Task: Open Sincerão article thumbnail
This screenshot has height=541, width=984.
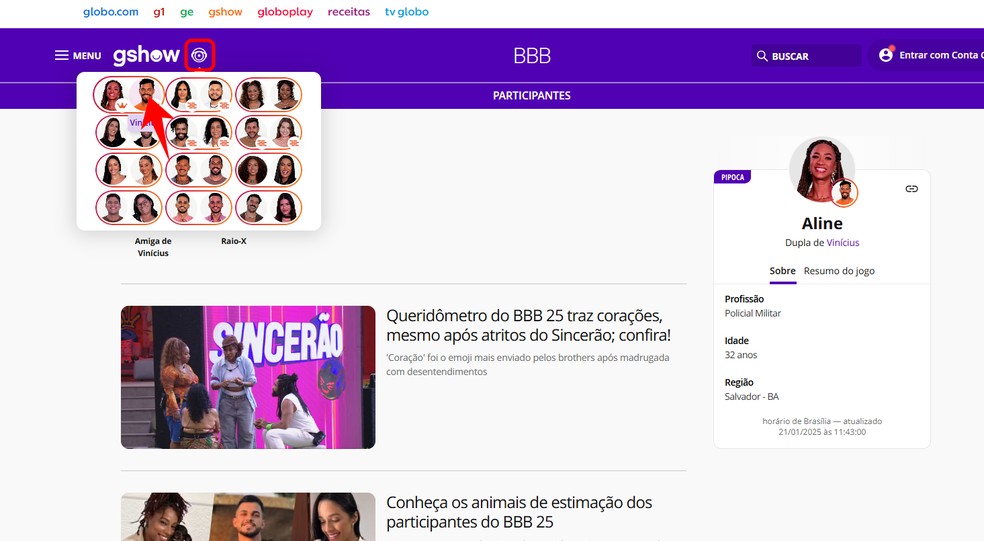Action: point(248,377)
